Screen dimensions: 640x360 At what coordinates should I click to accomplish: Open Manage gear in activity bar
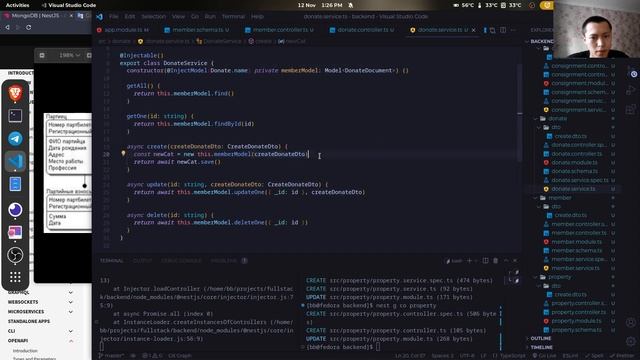(x=631, y=341)
